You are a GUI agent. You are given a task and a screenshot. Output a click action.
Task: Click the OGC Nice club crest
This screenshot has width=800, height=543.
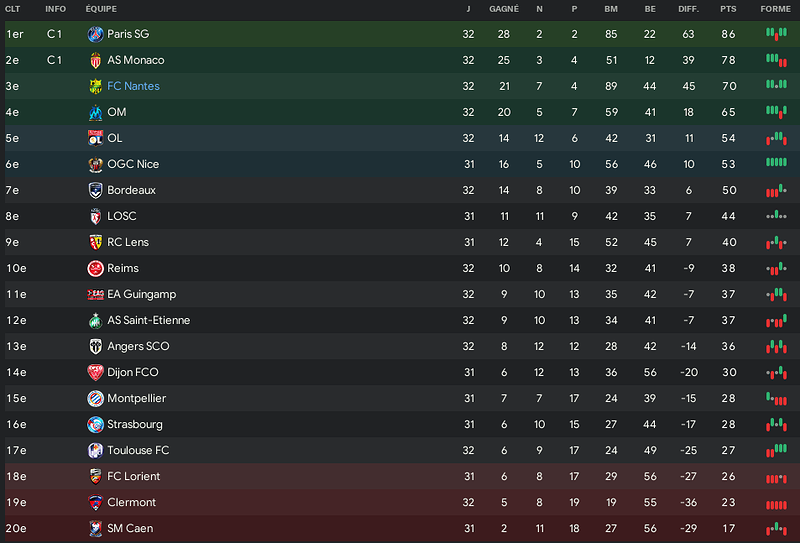click(95, 164)
